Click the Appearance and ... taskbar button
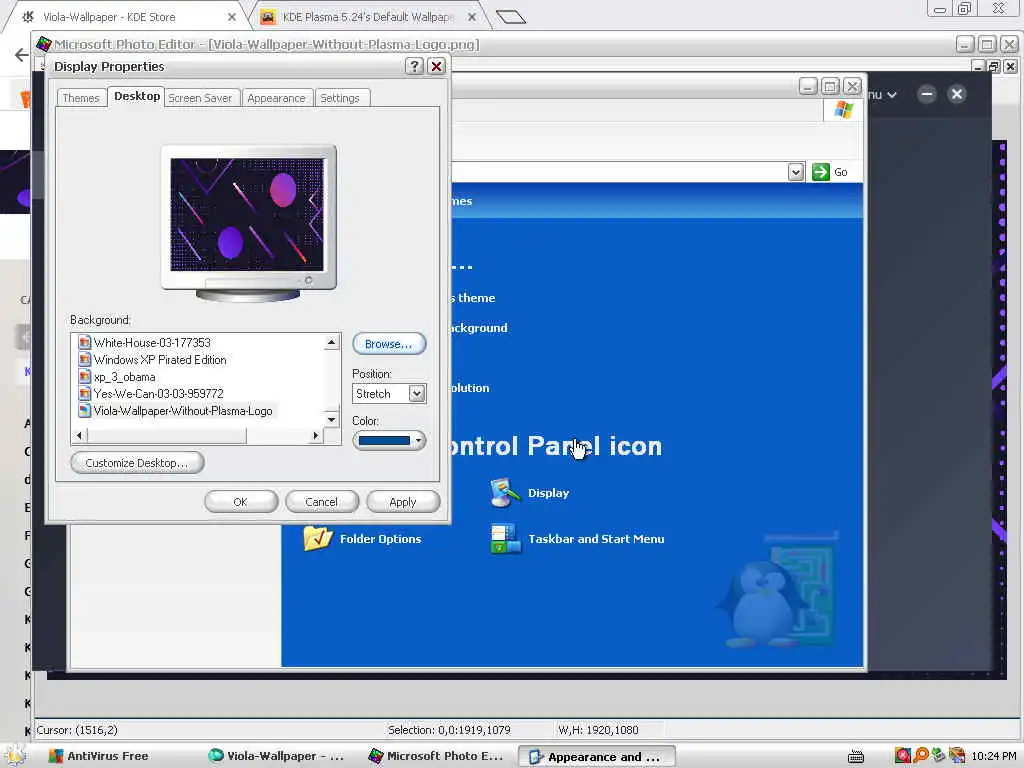 click(x=596, y=756)
